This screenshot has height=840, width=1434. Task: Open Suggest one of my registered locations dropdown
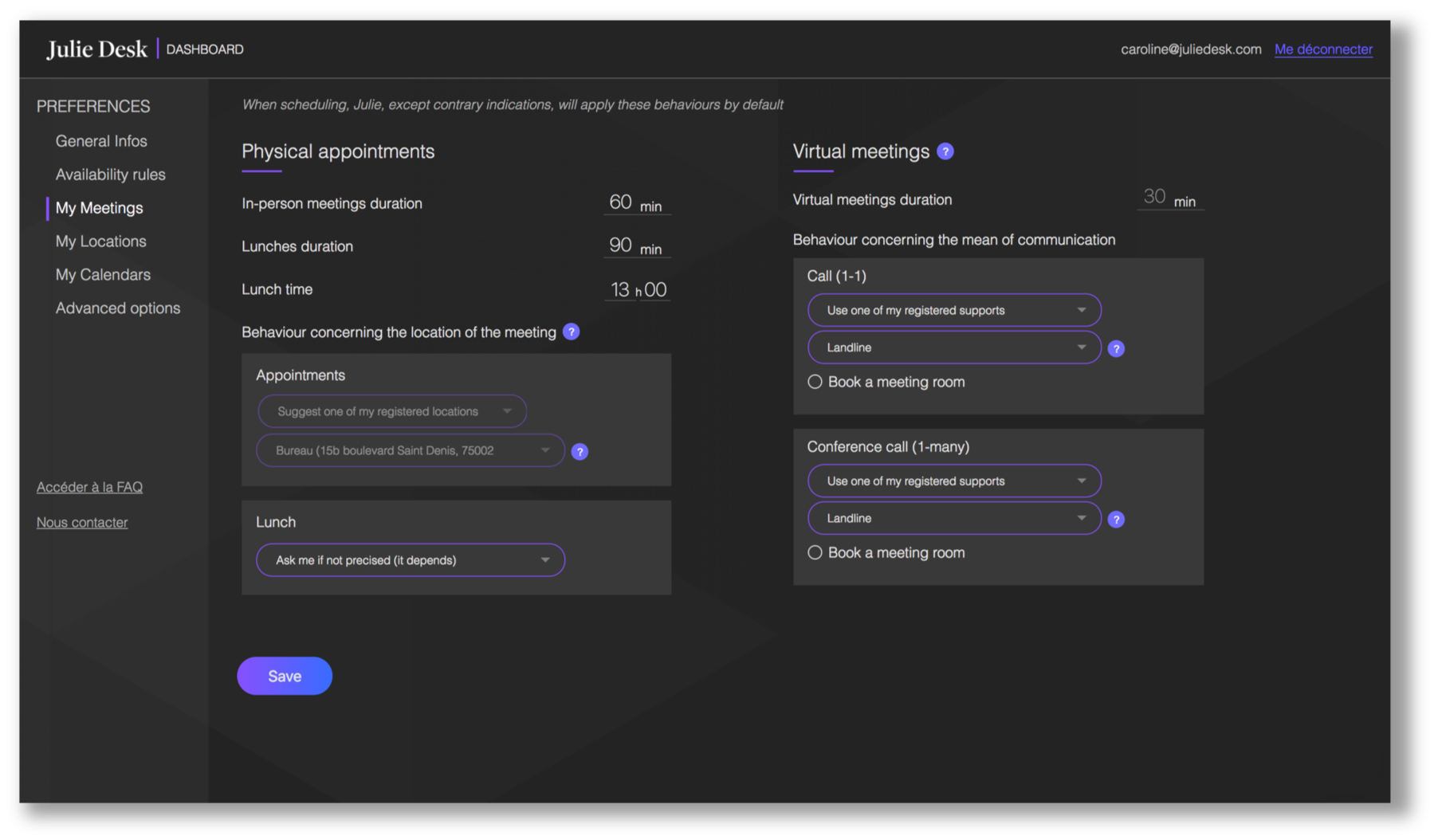(392, 411)
